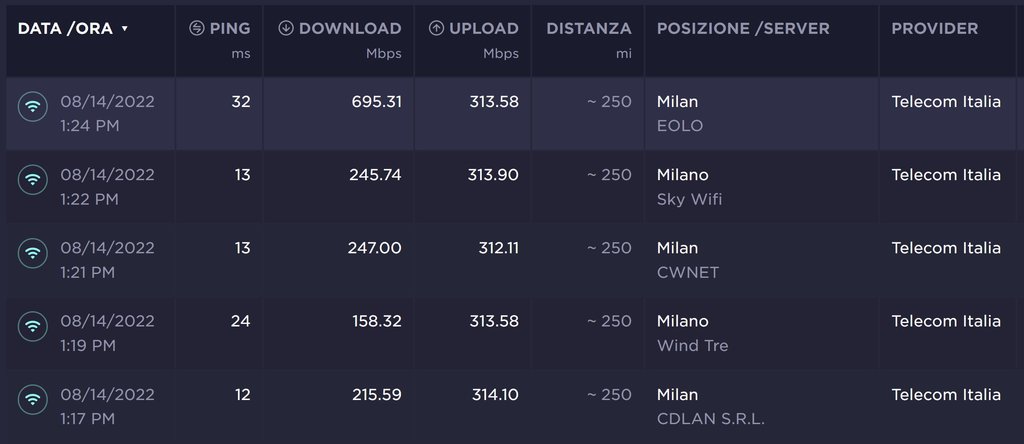Image resolution: width=1024 pixels, height=444 pixels.
Task: Click the Wi-Fi icon for 1:22 PM test
Action: 33,179
